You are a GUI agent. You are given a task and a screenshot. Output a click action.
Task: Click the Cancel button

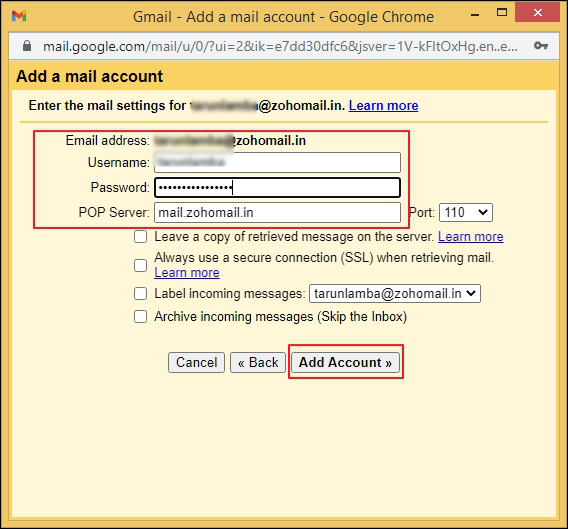click(x=196, y=362)
